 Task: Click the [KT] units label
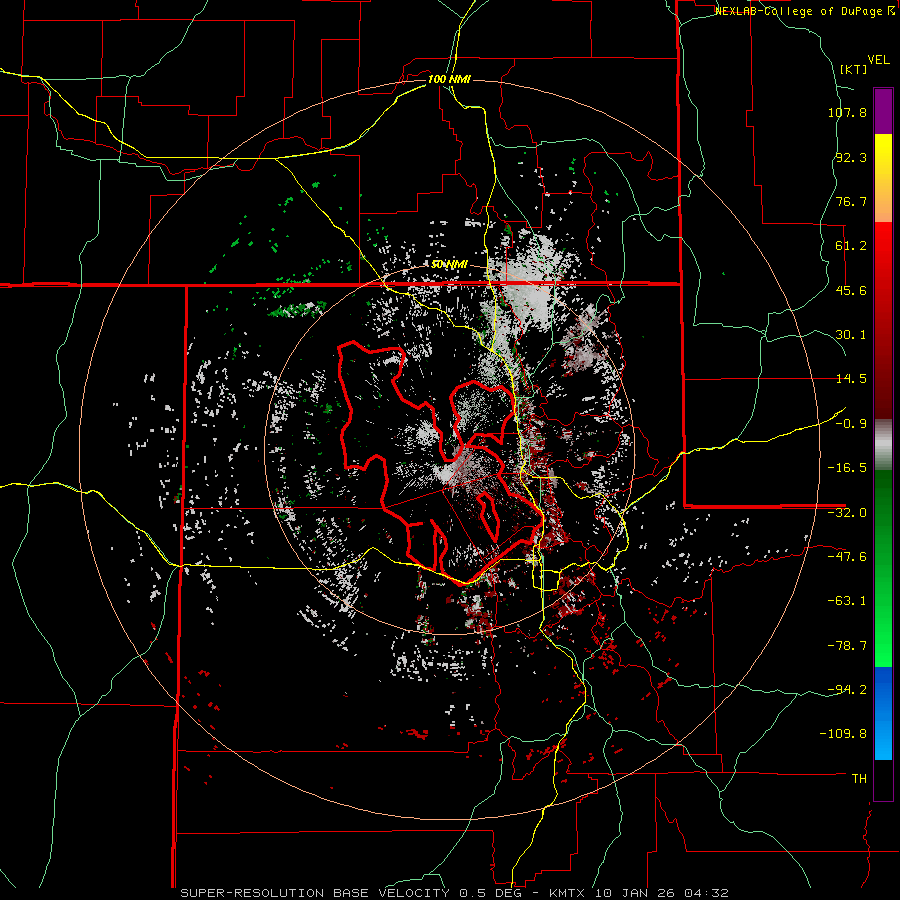point(854,69)
